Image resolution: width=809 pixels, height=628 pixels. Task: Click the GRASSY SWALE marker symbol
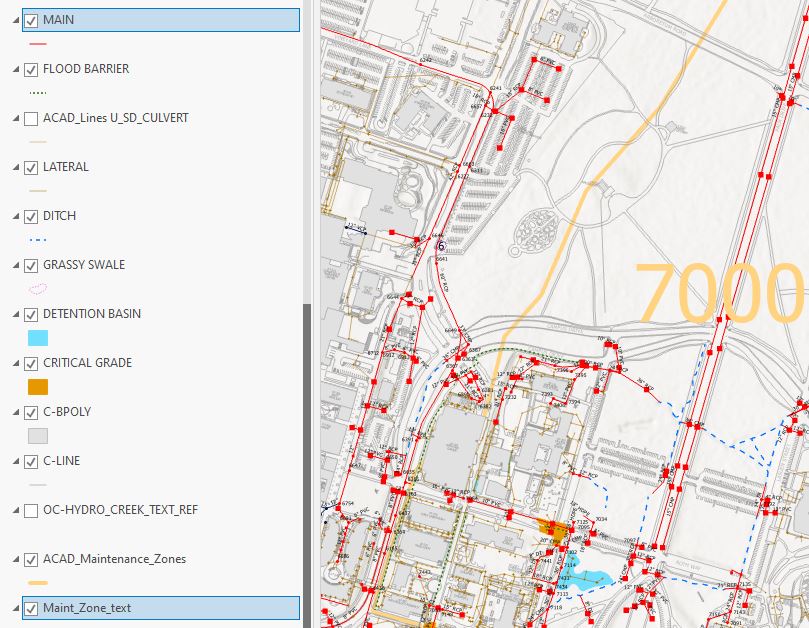37,289
